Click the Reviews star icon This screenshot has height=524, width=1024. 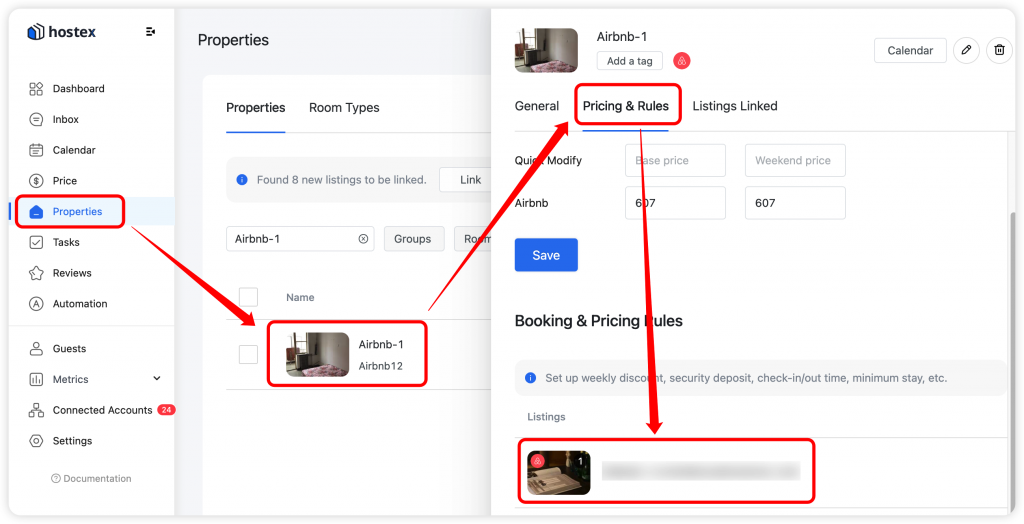pos(37,273)
